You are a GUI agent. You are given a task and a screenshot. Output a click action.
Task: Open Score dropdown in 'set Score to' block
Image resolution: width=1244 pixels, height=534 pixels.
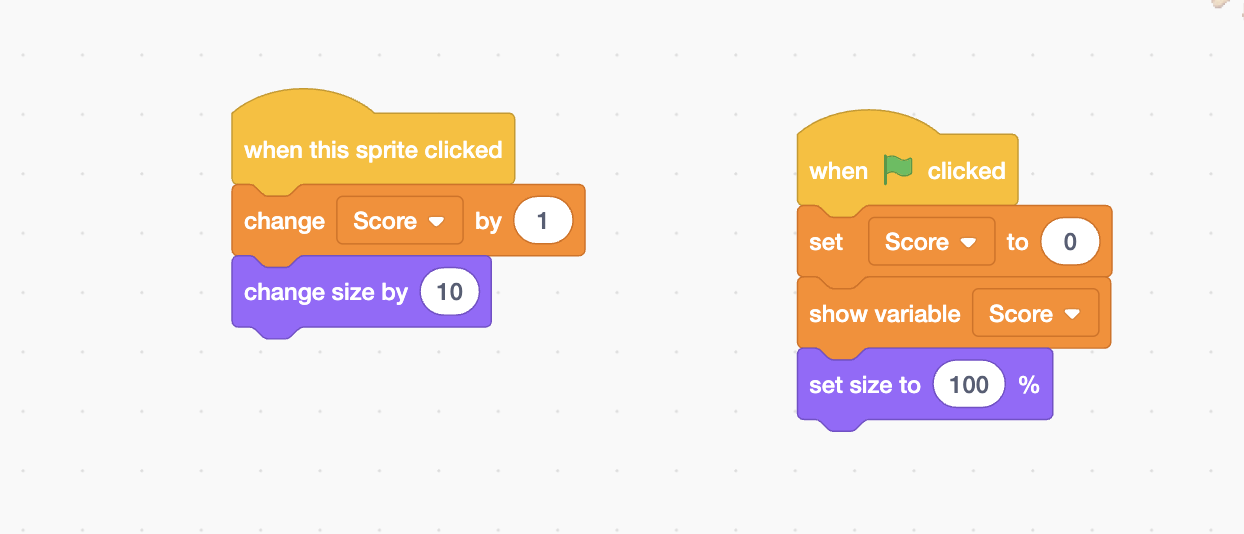[931, 242]
